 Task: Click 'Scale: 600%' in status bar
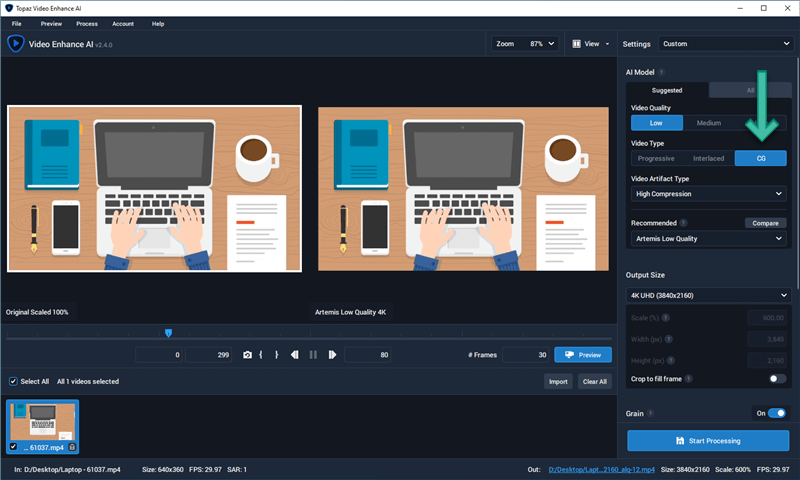click(x=733, y=469)
